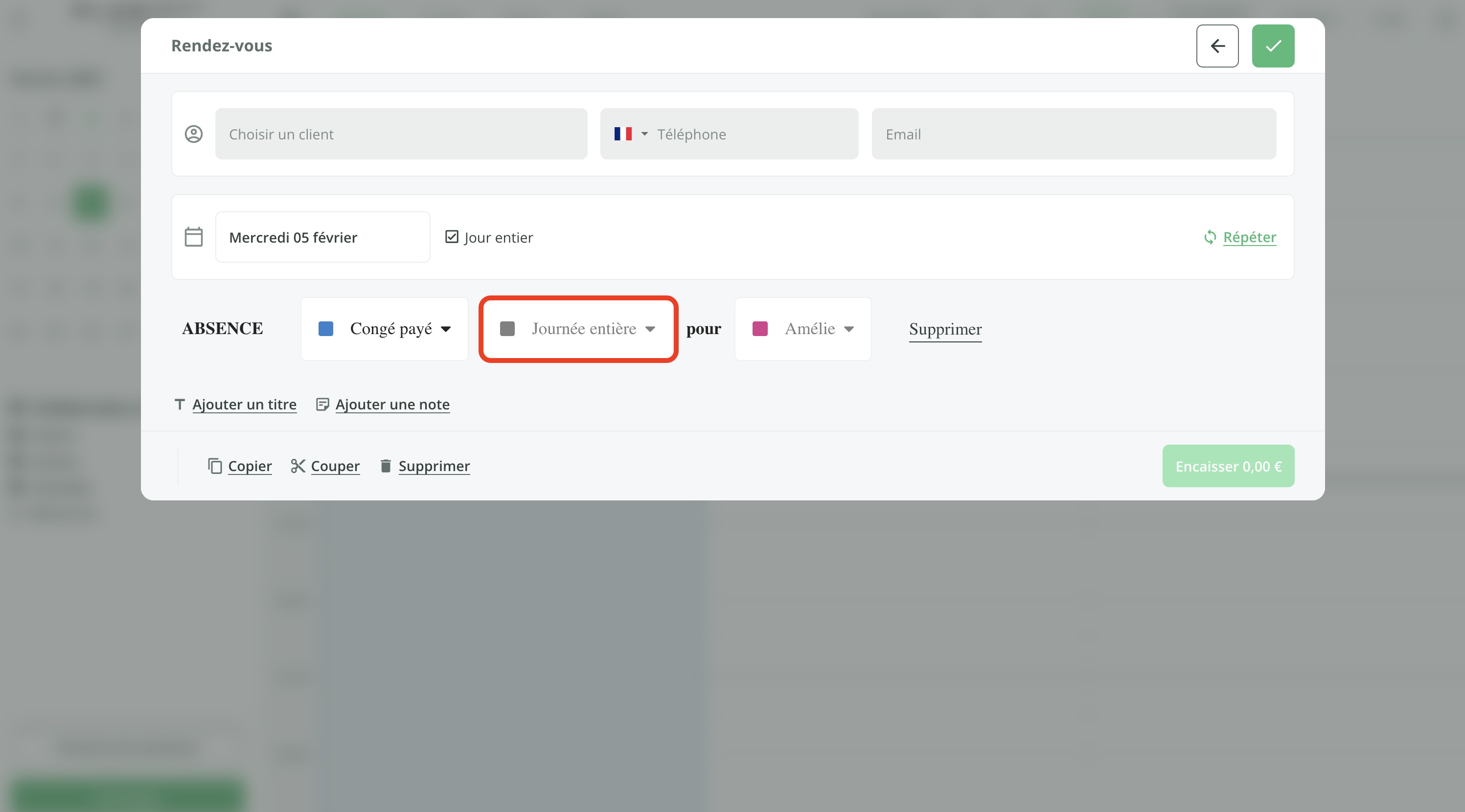
Task: Click the note icon beside Ajouter une note
Action: pos(322,405)
